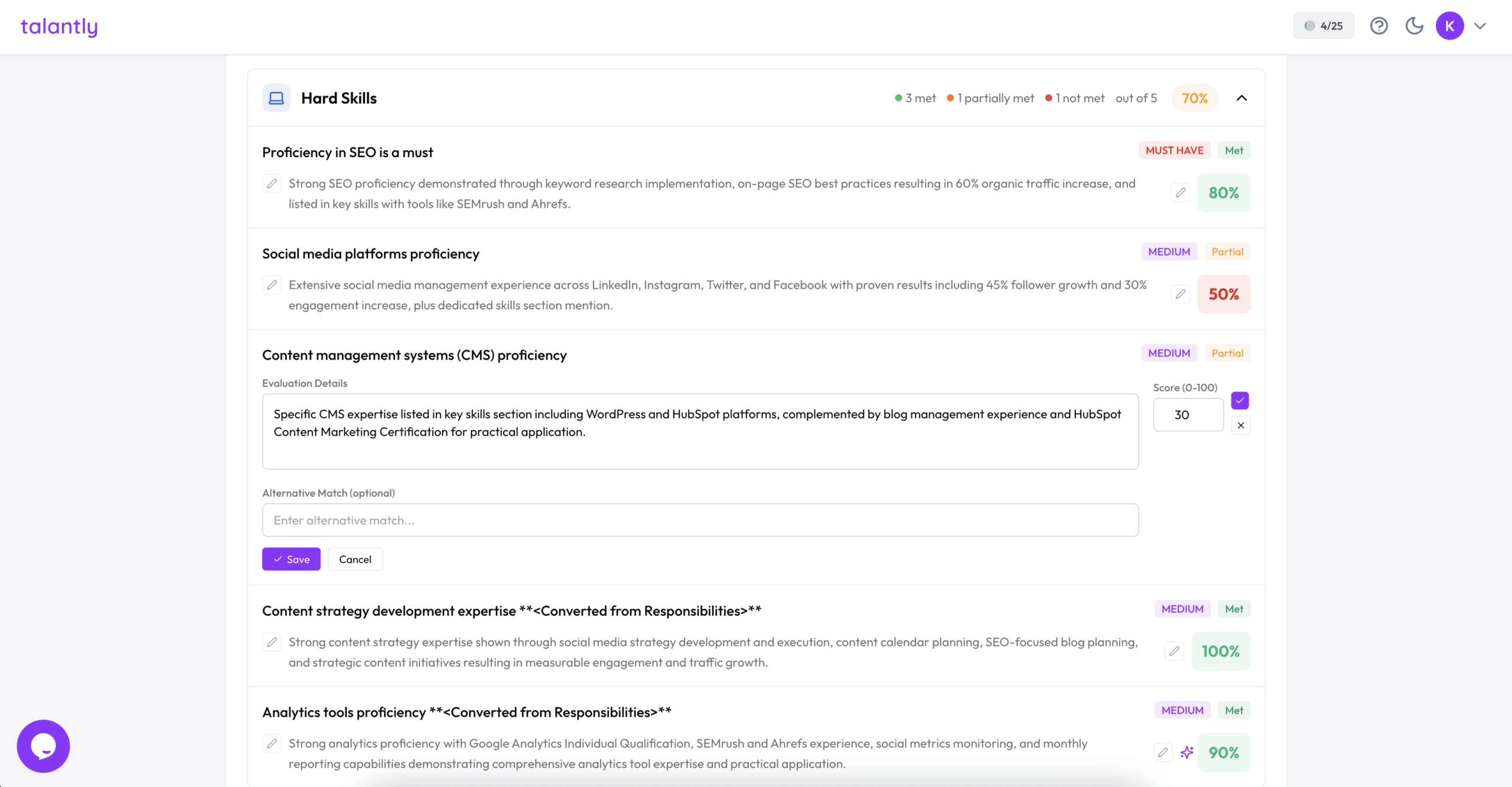Cancel the CMS evaluation edit
Image resolution: width=1512 pixels, height=787 pixels.
click(355, 559)
